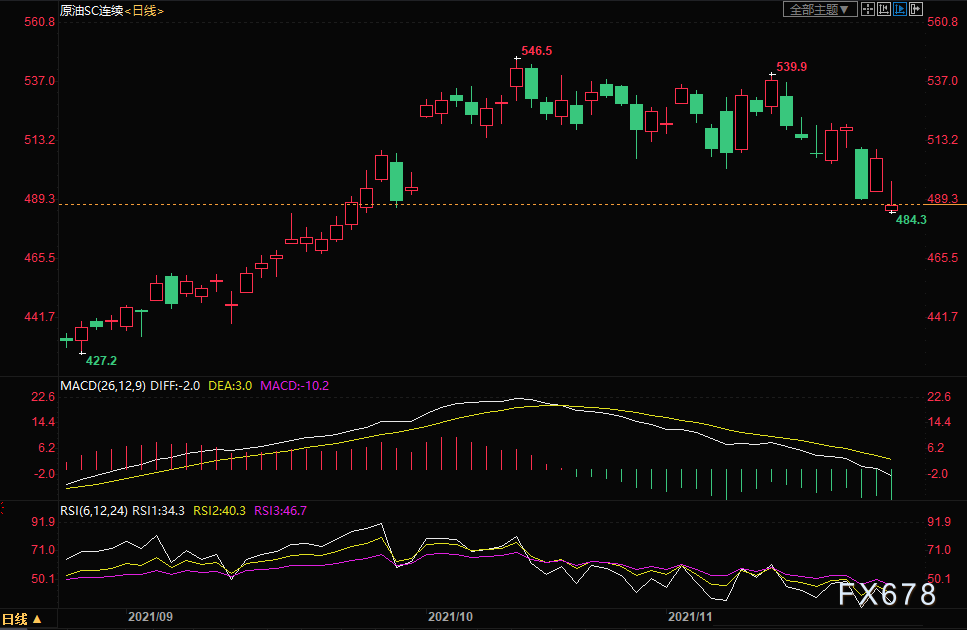Open the 全部主题 dropdown
Viewport: 967px width, 630px height.
[x=820, y=9]
